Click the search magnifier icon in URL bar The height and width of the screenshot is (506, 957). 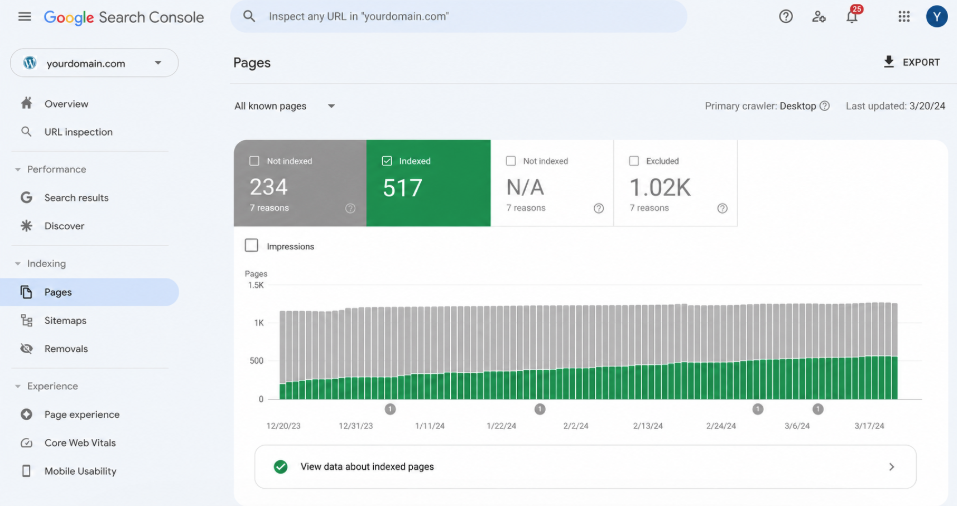click(x=249, y=16)
